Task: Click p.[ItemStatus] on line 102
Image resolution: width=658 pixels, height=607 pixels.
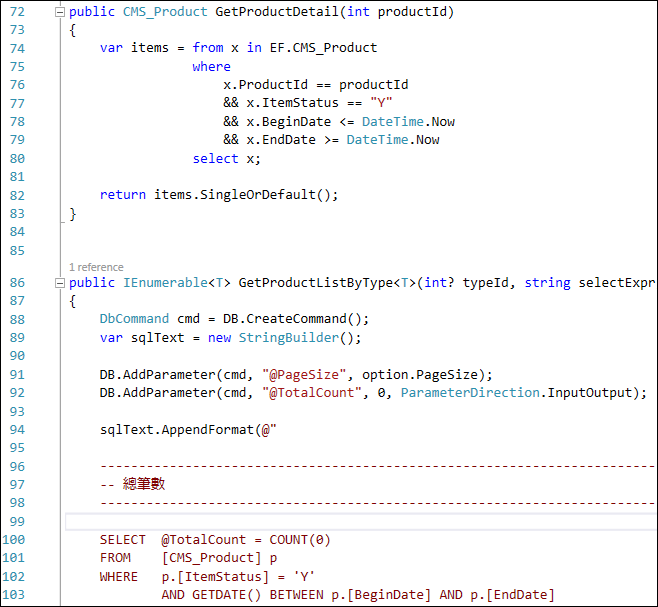Action: pyautogui.click(x=215, y=577)
